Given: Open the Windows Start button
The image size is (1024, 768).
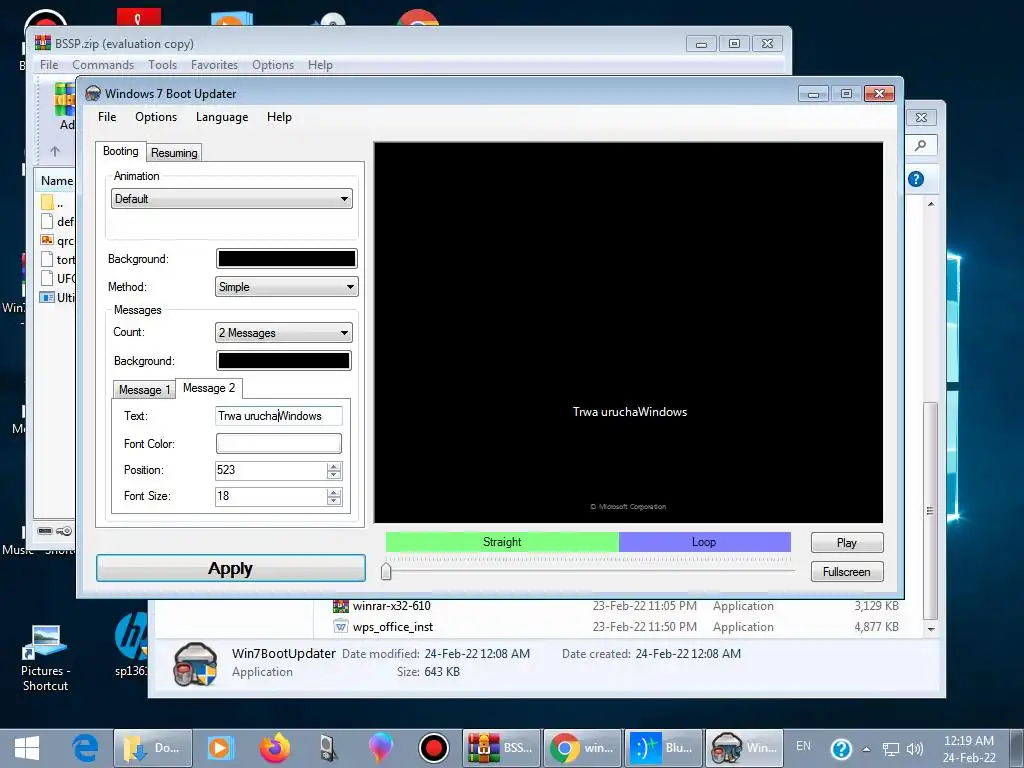Looking at the screenshot, I should click(27, 748).
